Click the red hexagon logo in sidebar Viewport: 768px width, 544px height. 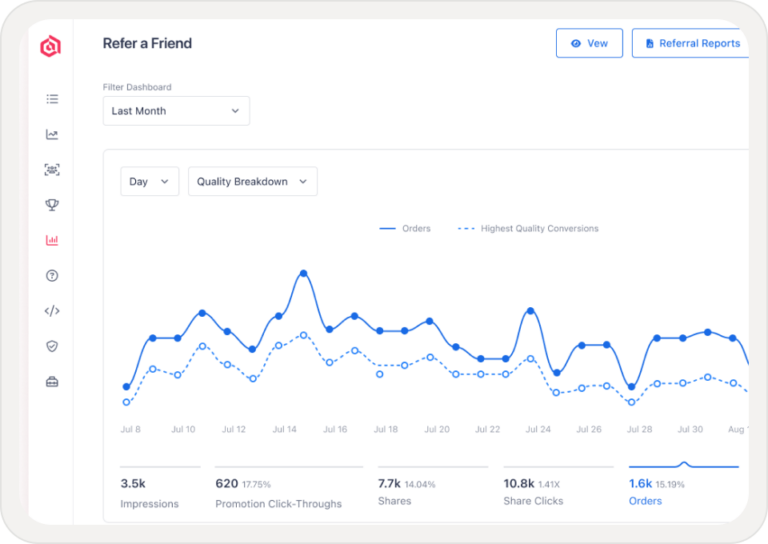coord(51,46)
